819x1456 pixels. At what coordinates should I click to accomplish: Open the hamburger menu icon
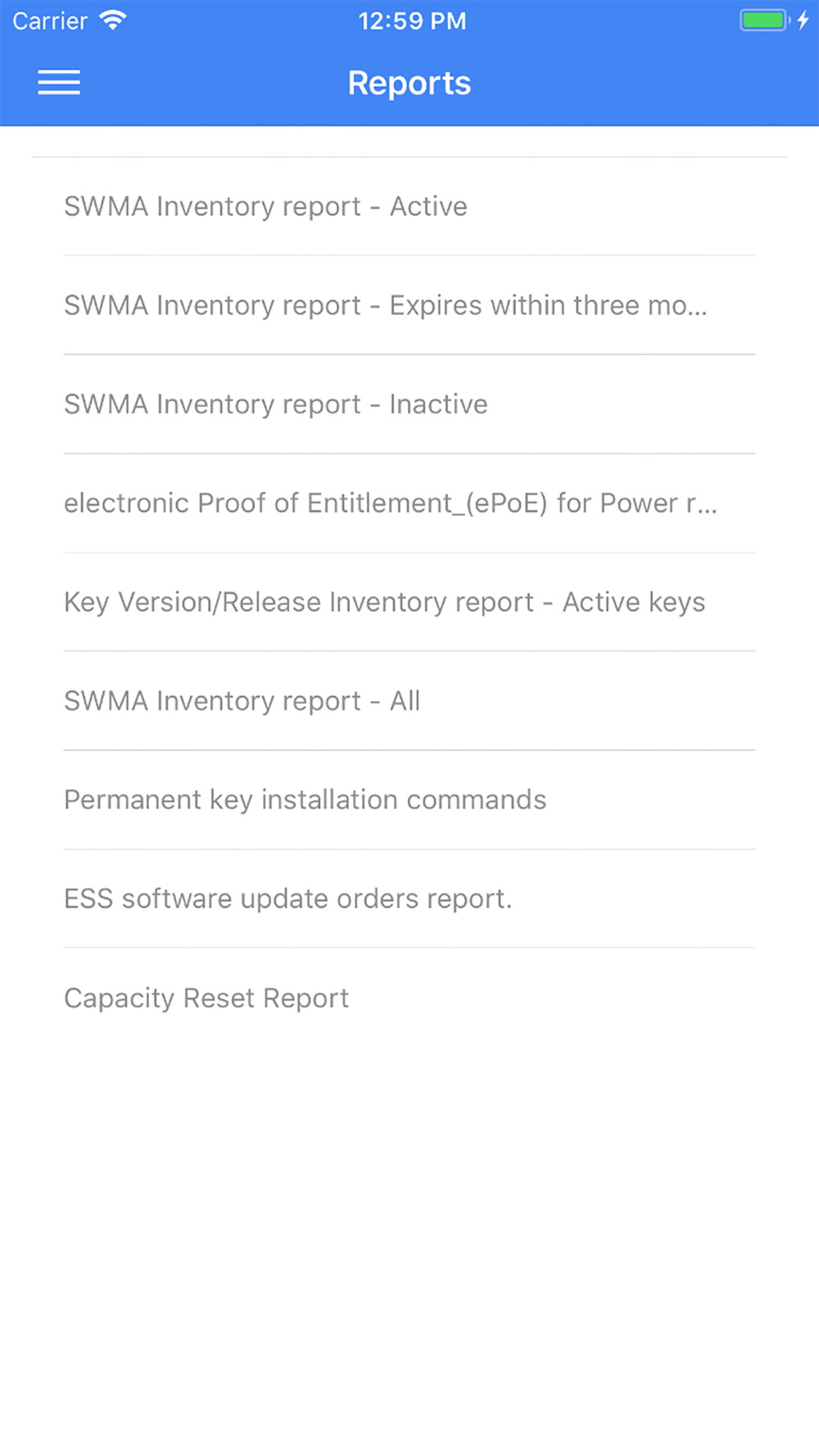pos(59,83)
